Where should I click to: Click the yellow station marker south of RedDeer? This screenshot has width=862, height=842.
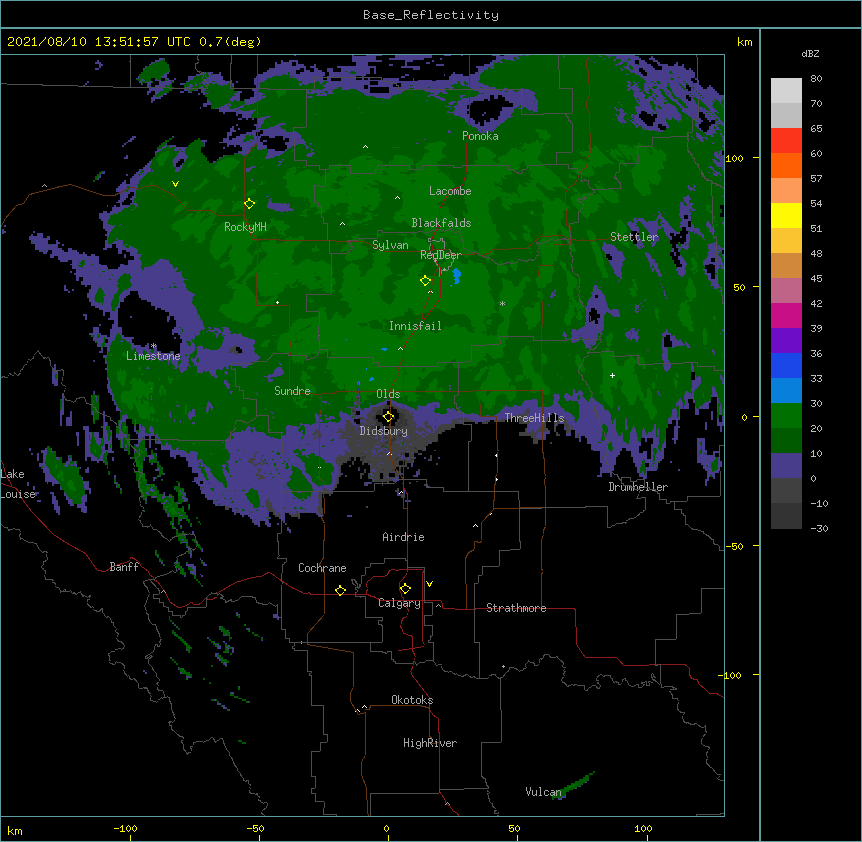click(x=425, y=281)
